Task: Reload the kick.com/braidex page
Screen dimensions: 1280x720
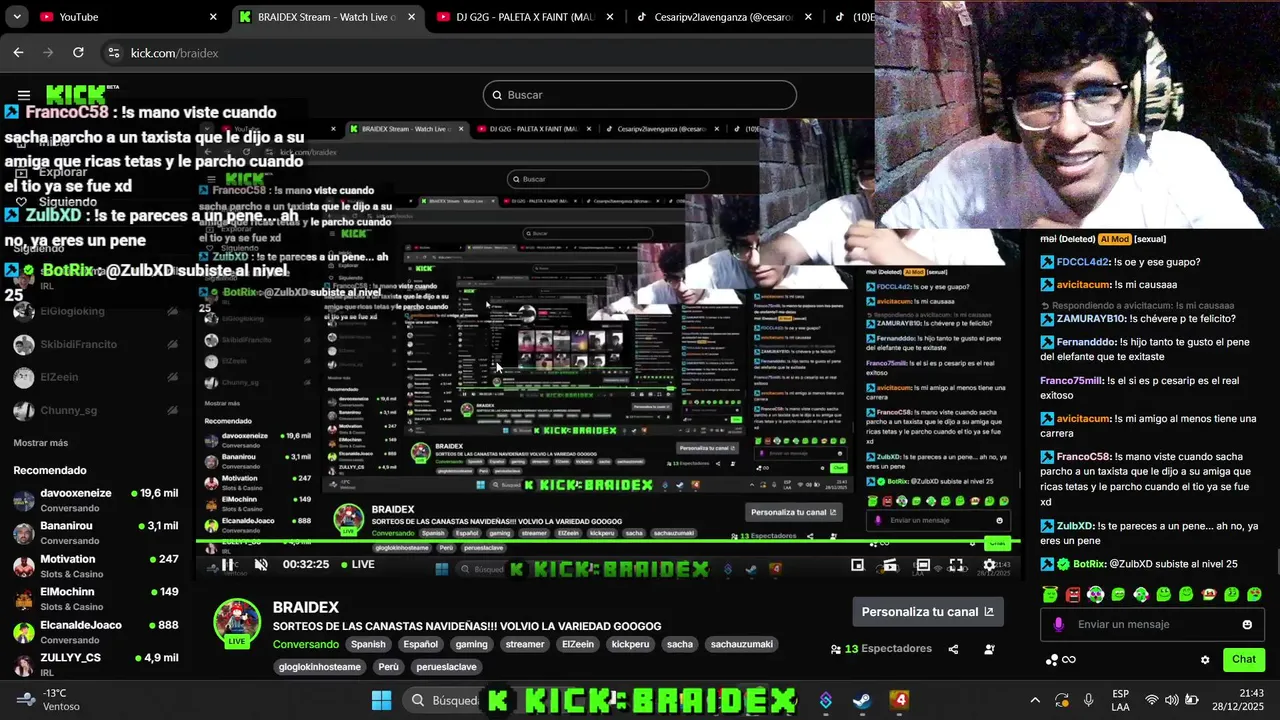Action: [78, 53]
